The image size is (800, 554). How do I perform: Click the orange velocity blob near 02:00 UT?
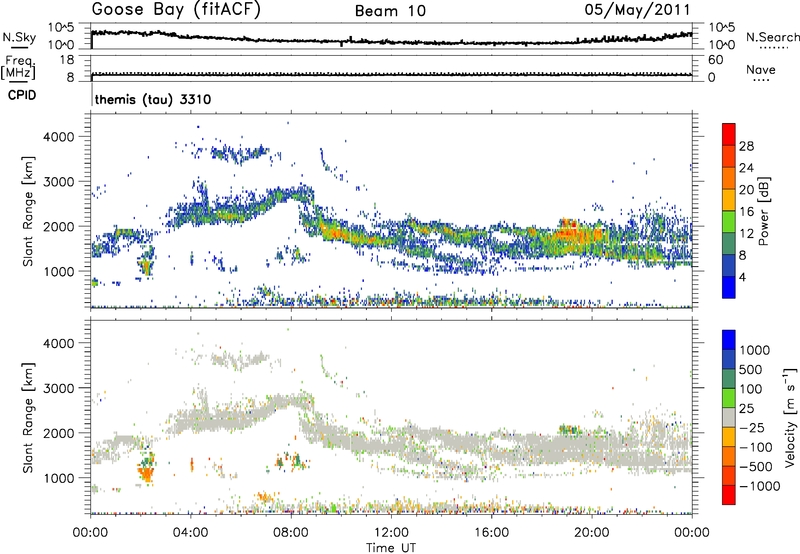click(146, 473)
